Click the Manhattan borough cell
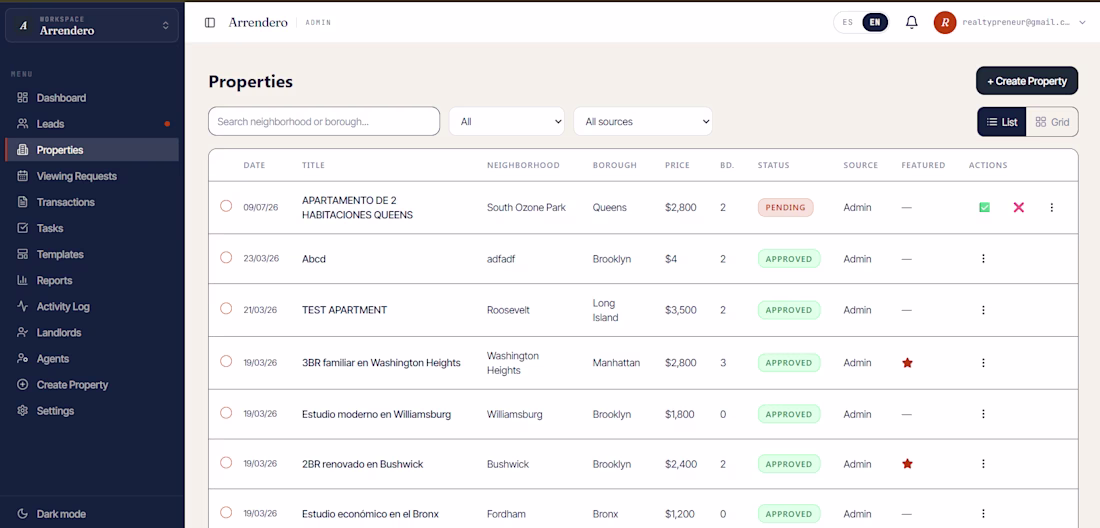Viewport: 1100px width, 528px height. tap(616, 363)
